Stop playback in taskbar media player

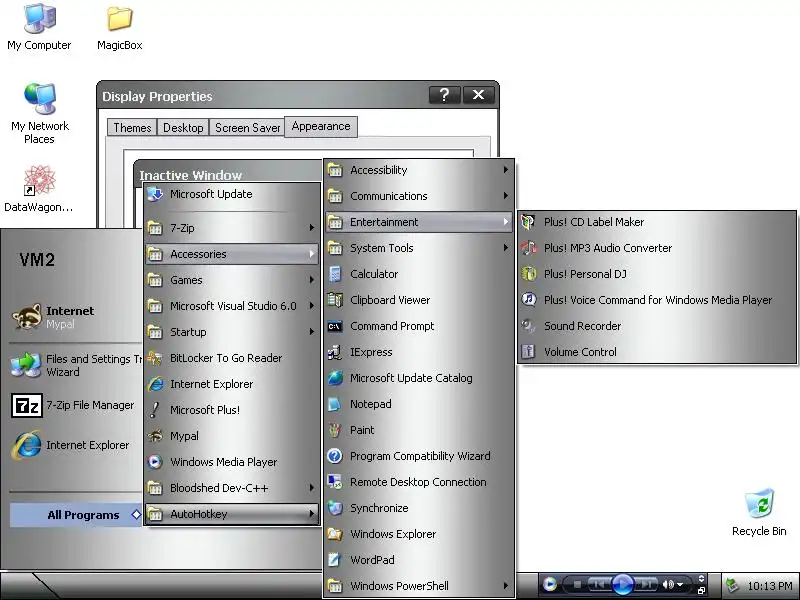click(x=577, y=585)
